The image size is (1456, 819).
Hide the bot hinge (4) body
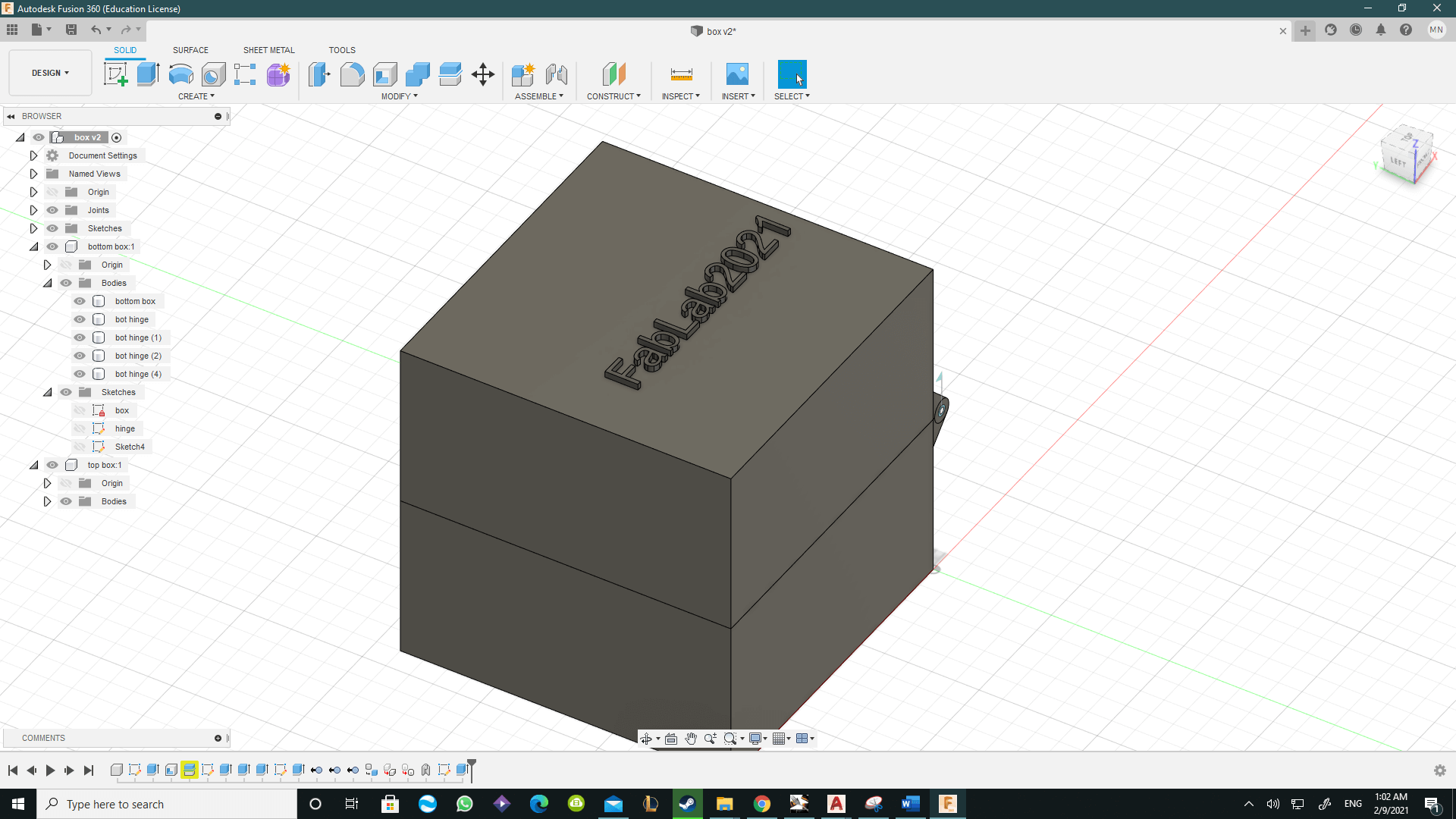[x=80, y=374]
